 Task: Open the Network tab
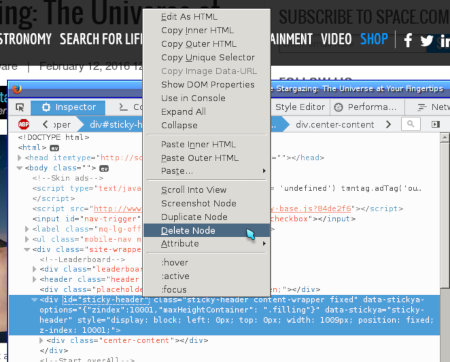coord(433,107)
